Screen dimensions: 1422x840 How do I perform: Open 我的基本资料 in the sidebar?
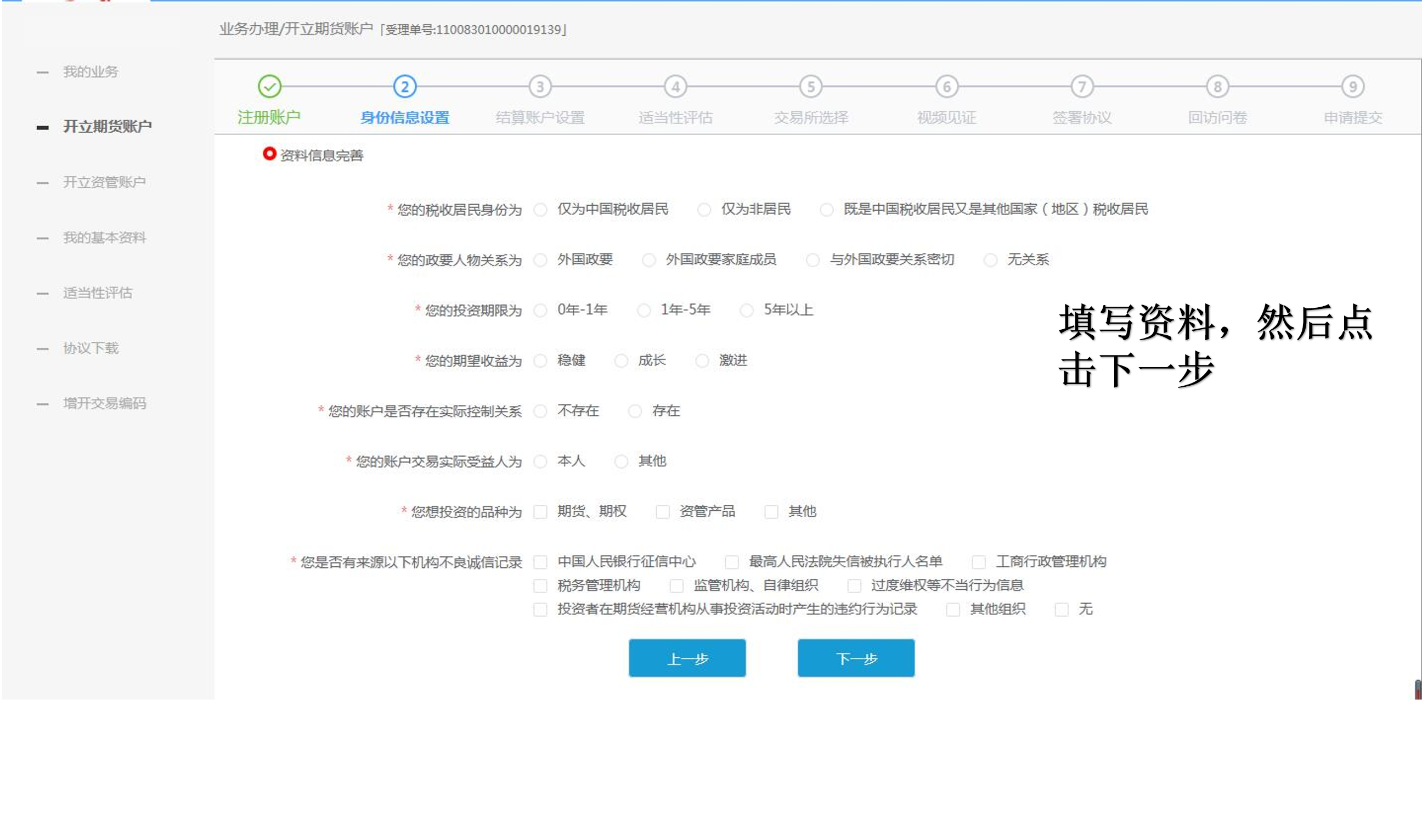point(104,237)
